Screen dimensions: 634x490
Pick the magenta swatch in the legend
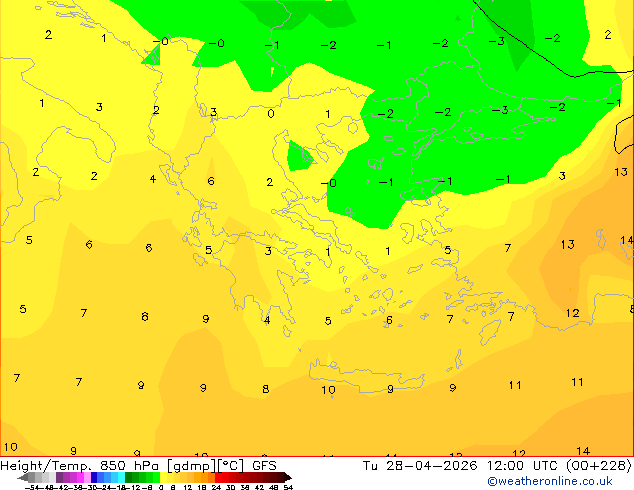pyautogui.click(x=80, y=477)
